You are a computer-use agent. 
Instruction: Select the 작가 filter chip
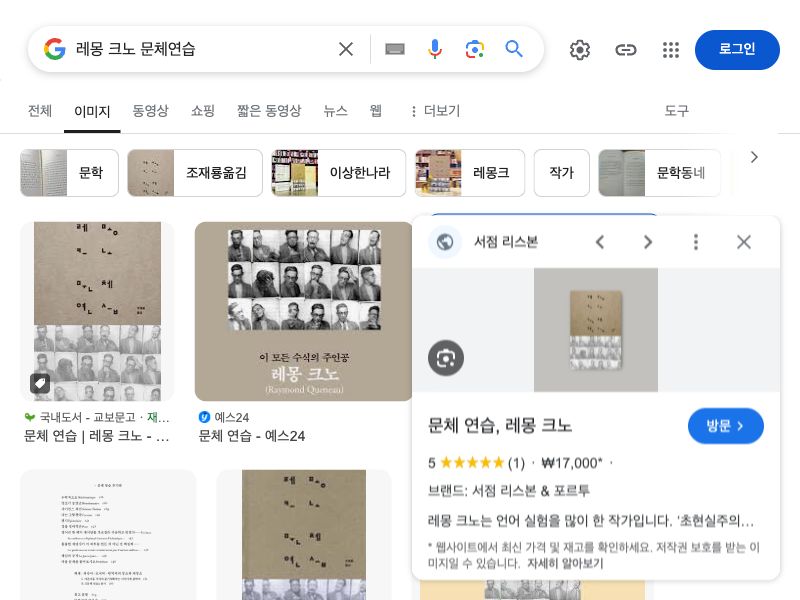point(562,173)
